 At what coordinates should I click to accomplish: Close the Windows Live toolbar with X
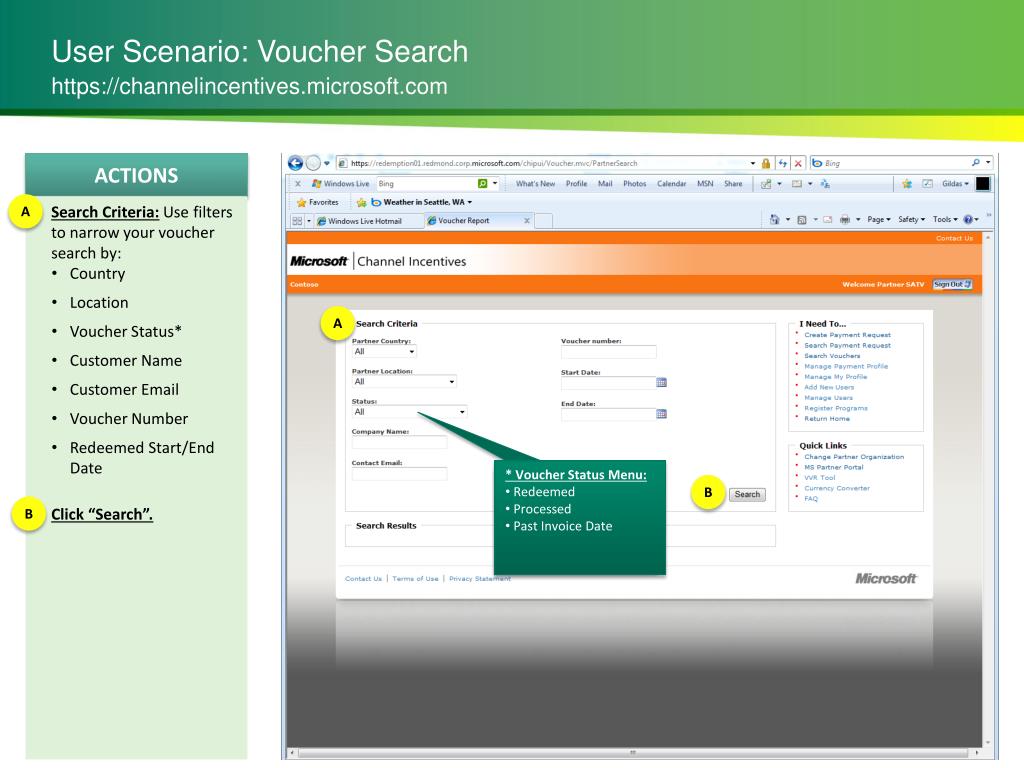[x=298, y=184]
